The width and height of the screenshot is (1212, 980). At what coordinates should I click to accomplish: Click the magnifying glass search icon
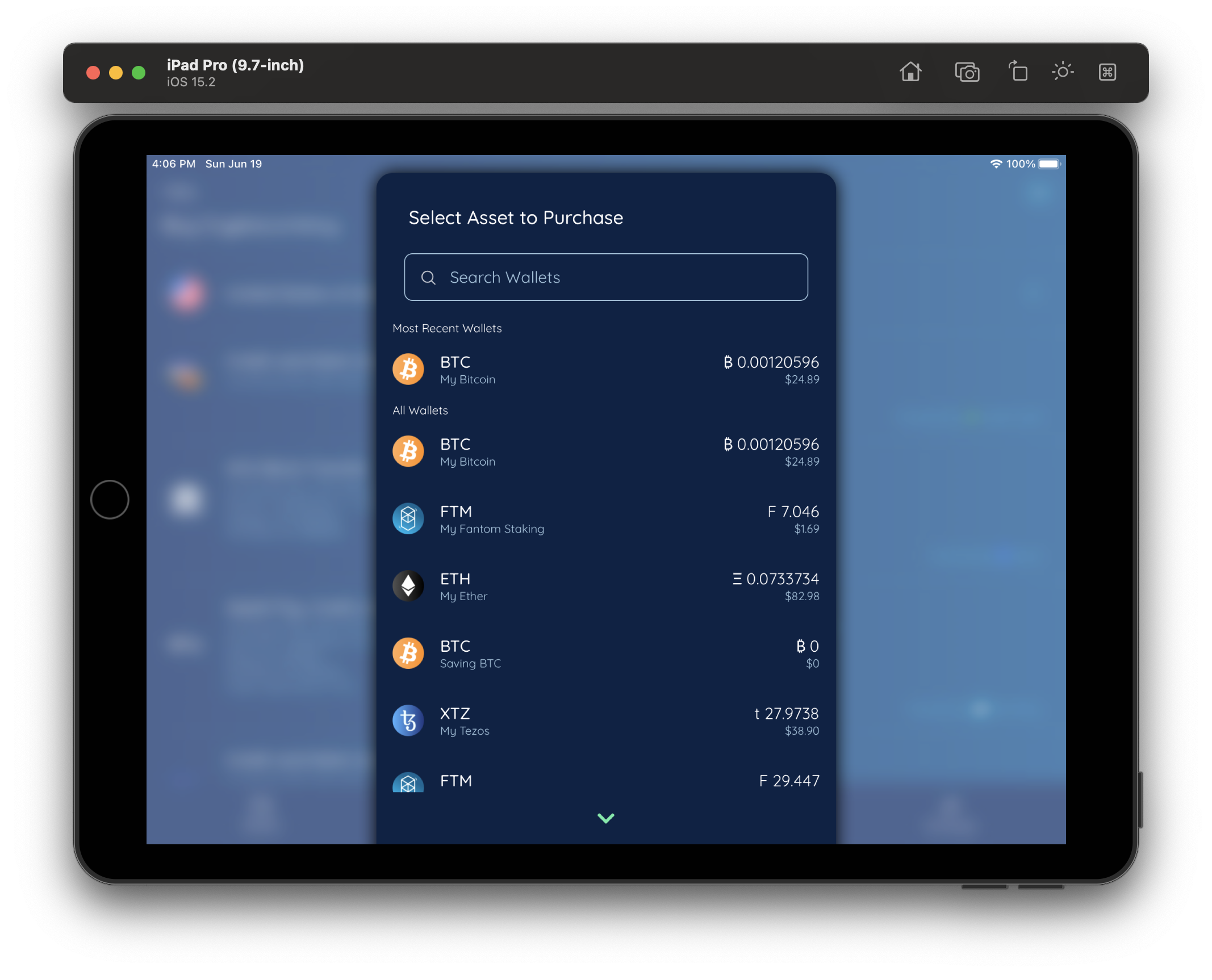pyautogui.click(x=429, y=278)
